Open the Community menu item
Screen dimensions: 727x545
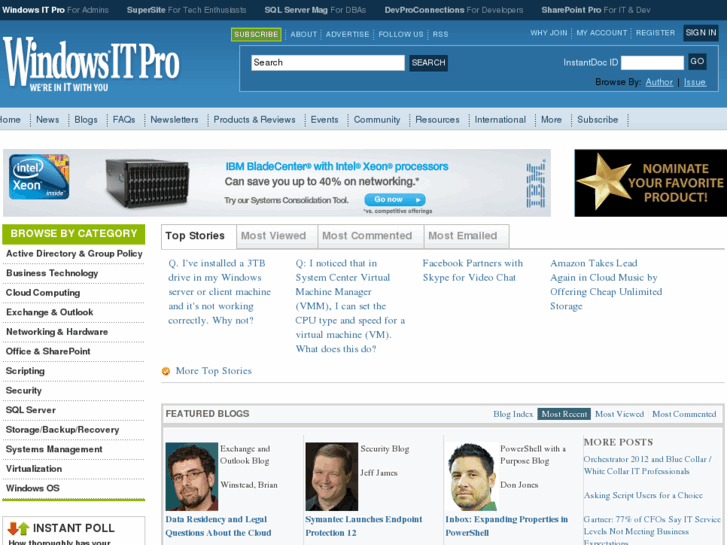click(376, 120)
